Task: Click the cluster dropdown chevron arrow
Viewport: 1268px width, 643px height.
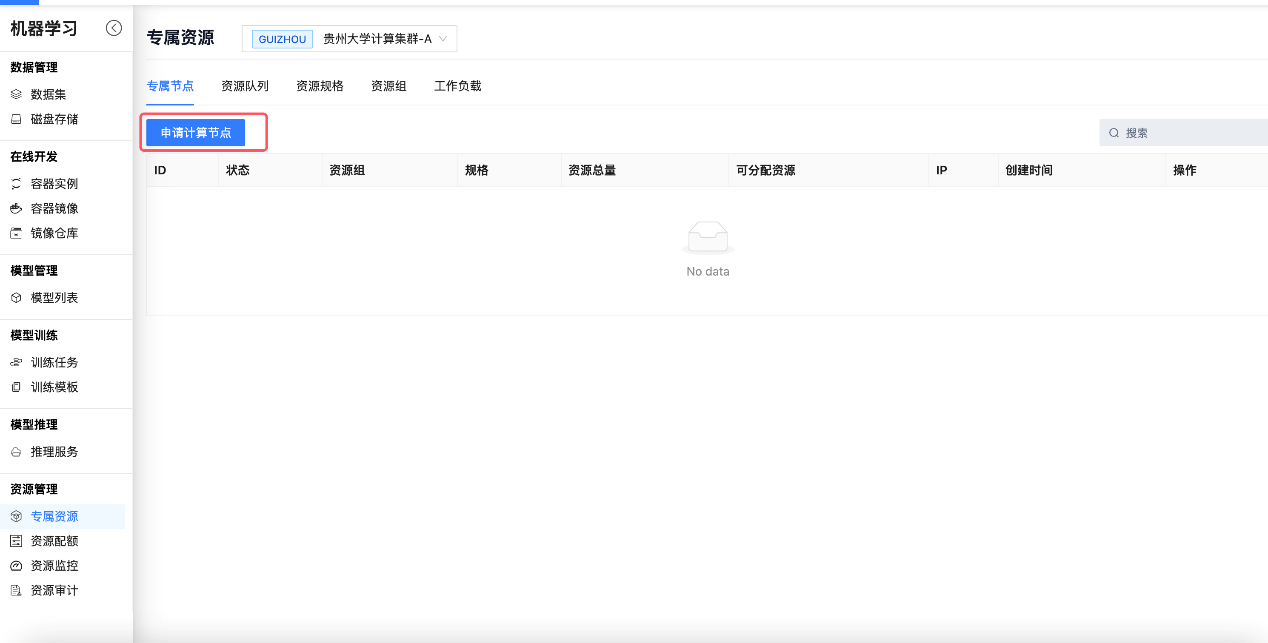Action: 443,39
